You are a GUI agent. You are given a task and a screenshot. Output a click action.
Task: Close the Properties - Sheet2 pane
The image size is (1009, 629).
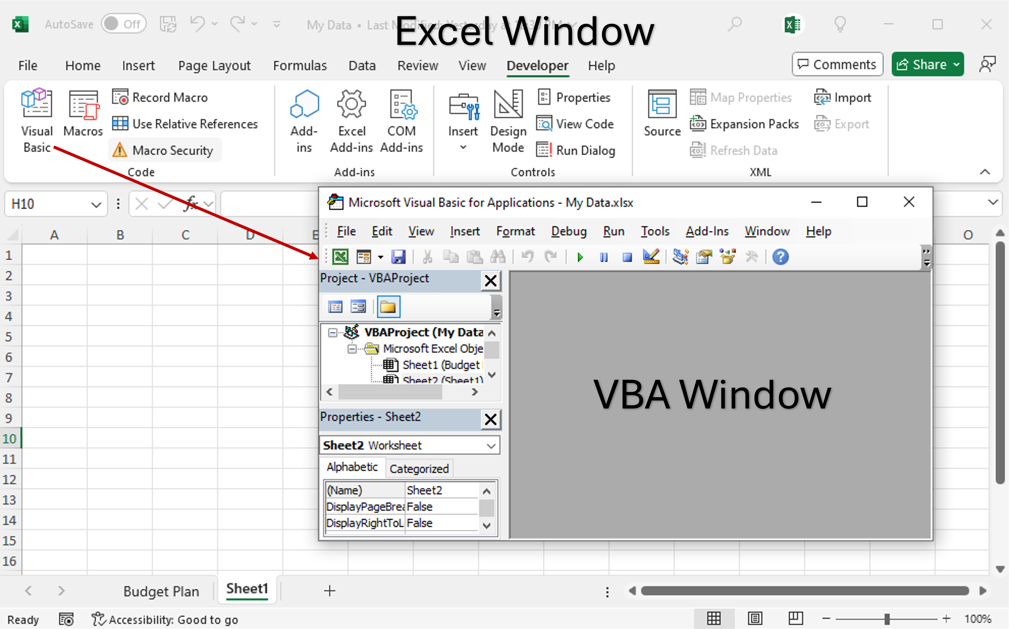point(490,419)
